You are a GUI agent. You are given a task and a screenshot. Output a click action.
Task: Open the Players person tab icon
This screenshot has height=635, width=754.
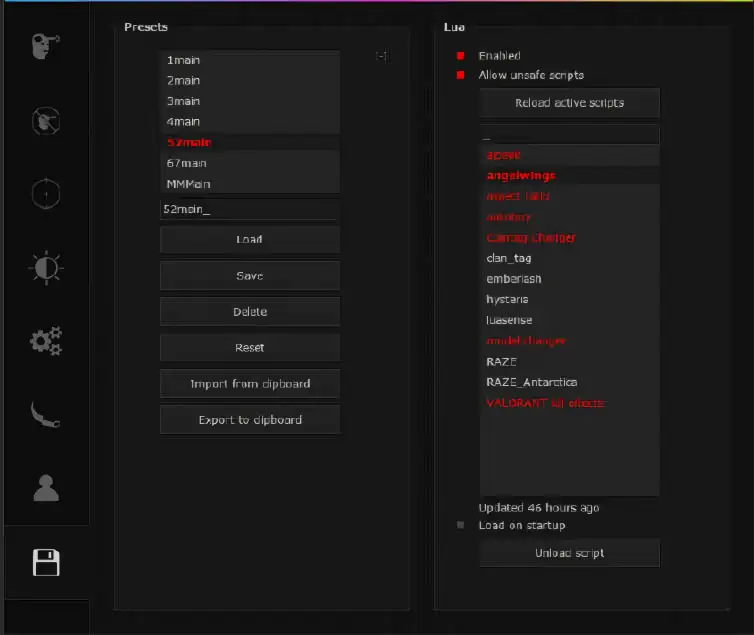46,488
